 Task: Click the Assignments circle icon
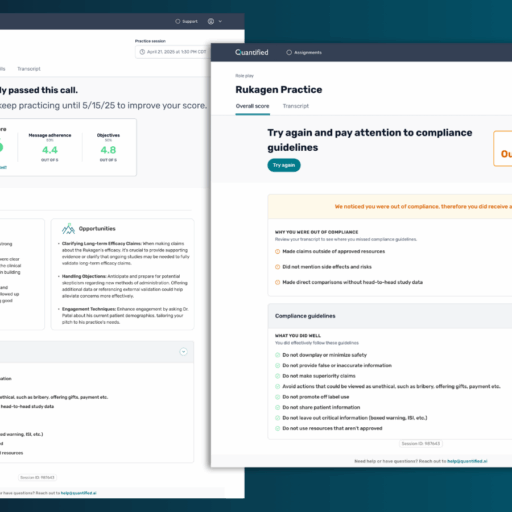(x=289, y=52)
